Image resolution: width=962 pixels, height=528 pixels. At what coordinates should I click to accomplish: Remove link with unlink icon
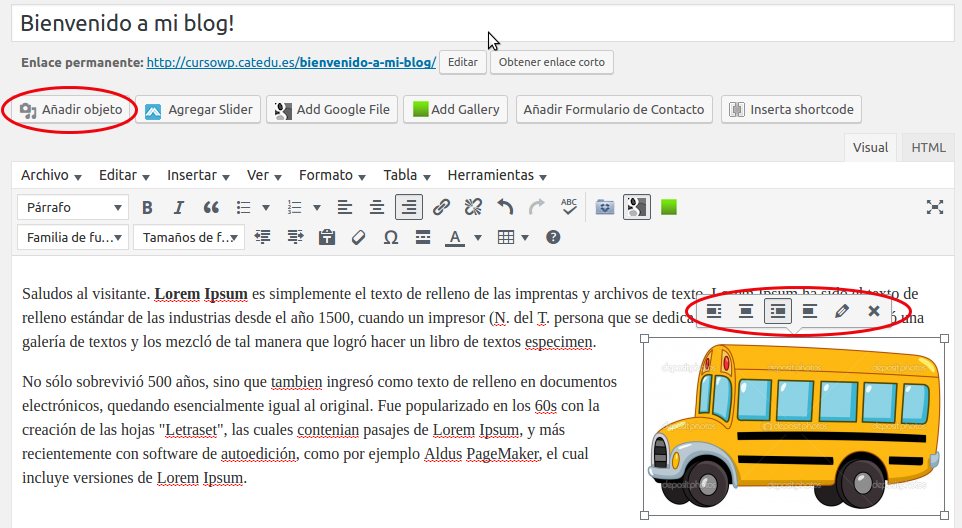473,207
